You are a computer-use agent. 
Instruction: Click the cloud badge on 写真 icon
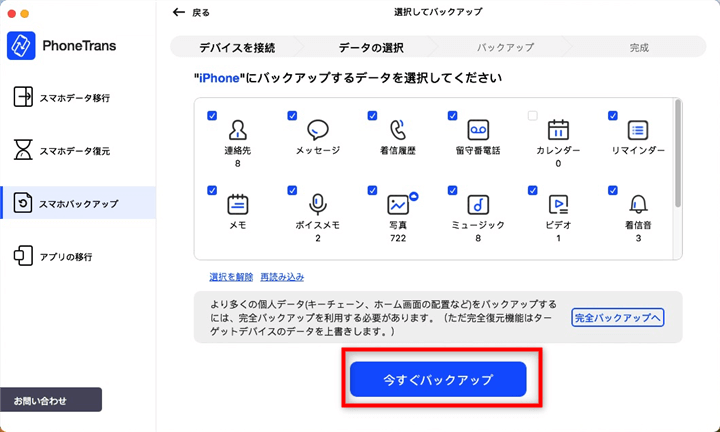pyautogui.click(x=414, y=196)
